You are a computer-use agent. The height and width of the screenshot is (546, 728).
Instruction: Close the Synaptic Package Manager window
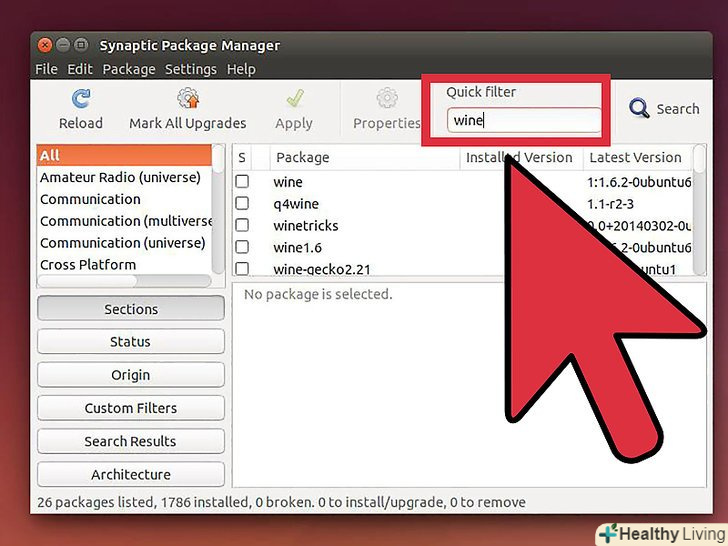[x=45, y=45]
